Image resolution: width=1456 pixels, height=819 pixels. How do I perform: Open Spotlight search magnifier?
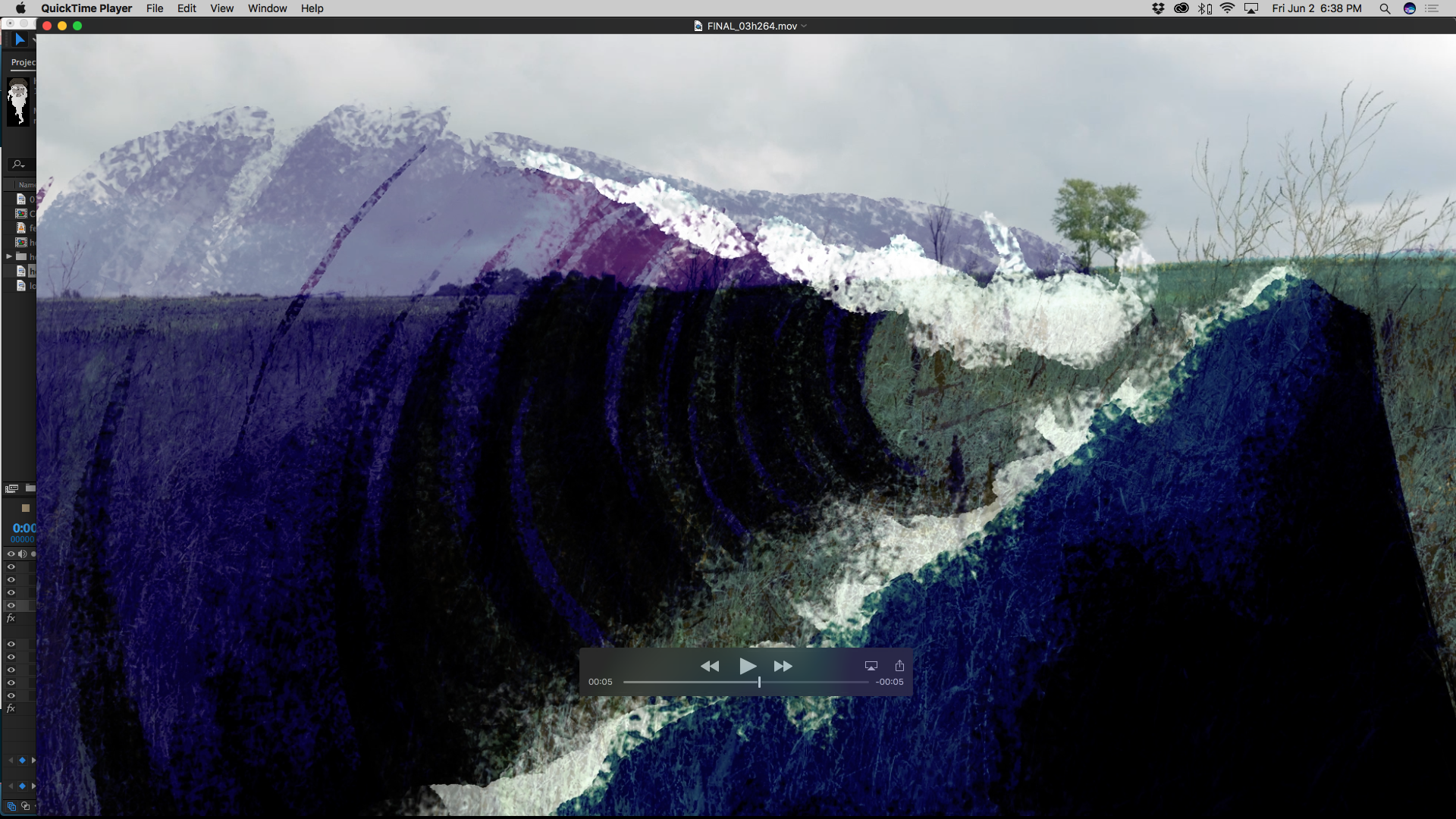1385,8
